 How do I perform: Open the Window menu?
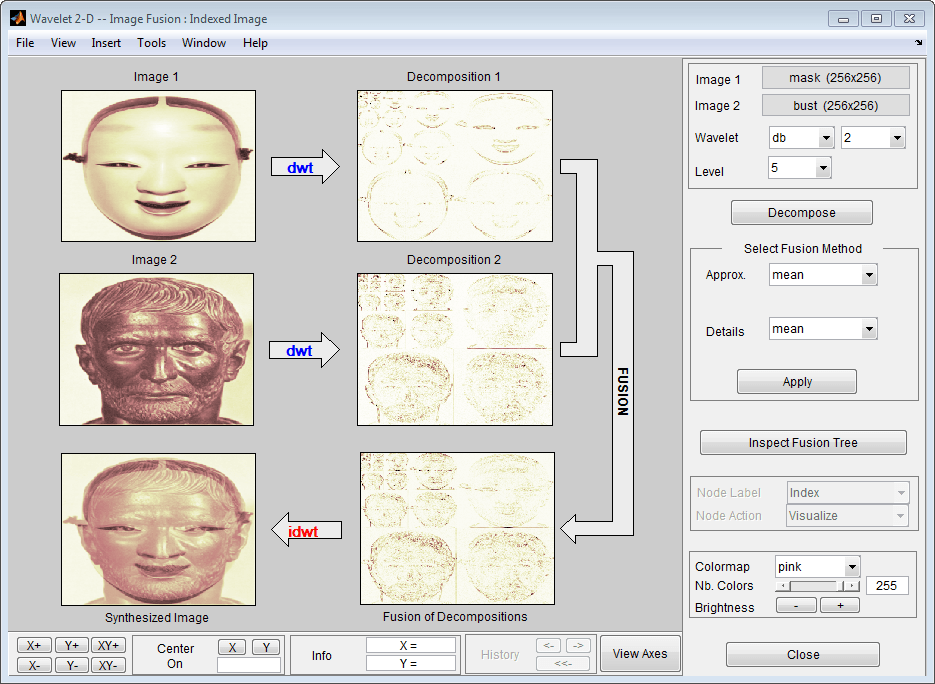(x=204, y=43)
